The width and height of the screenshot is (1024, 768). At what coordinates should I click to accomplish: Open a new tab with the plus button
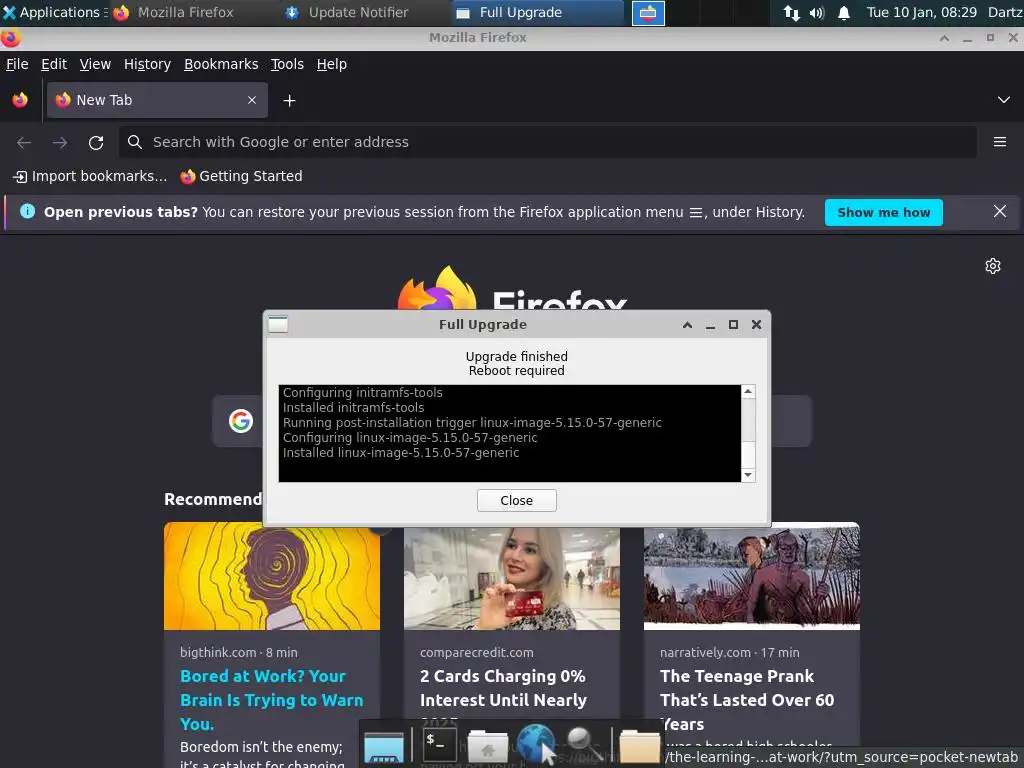(x=289, y=101)
